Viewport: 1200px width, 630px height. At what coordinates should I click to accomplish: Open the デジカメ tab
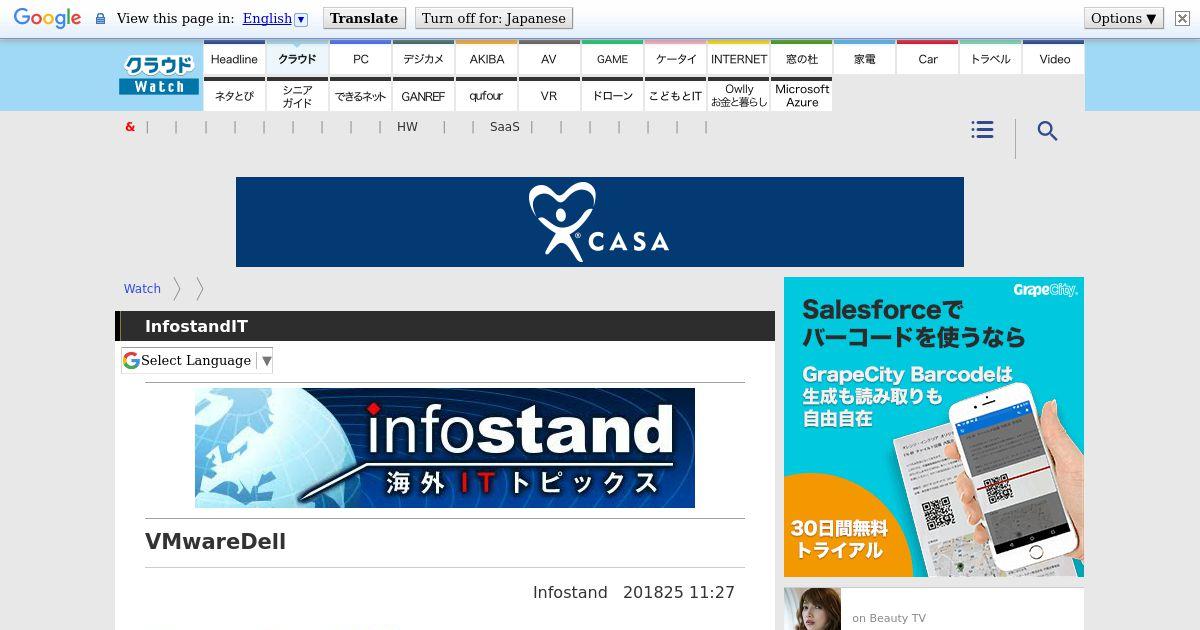(423, 58)
